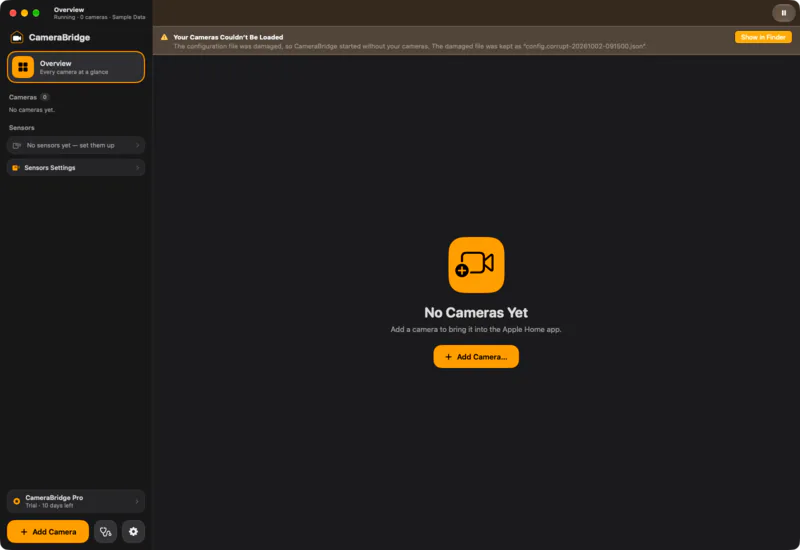
Task: Open the Overview sidebar item
Action: (76, 67)
